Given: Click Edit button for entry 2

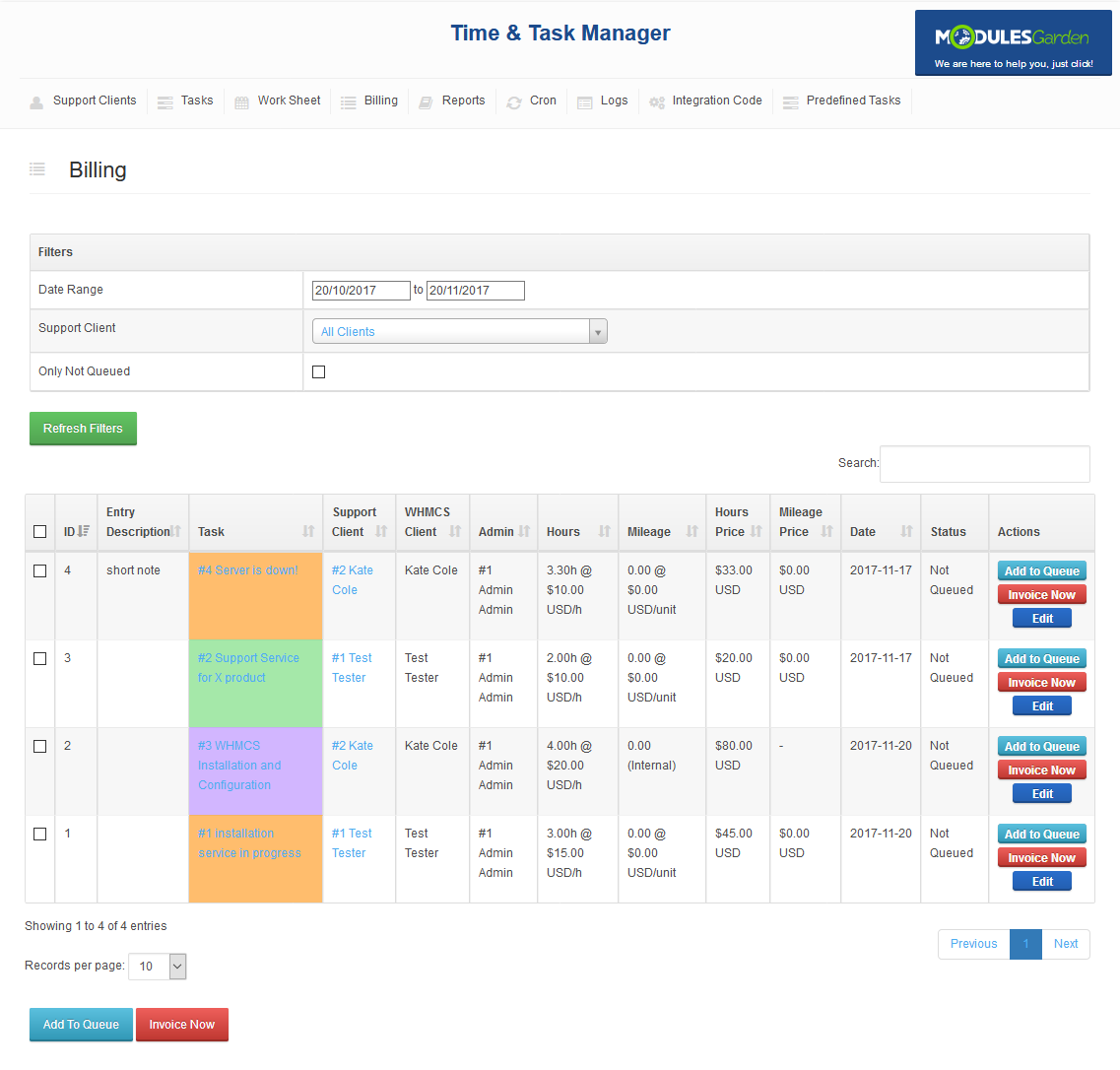Looking at the screenshot, I should 1042,793.
